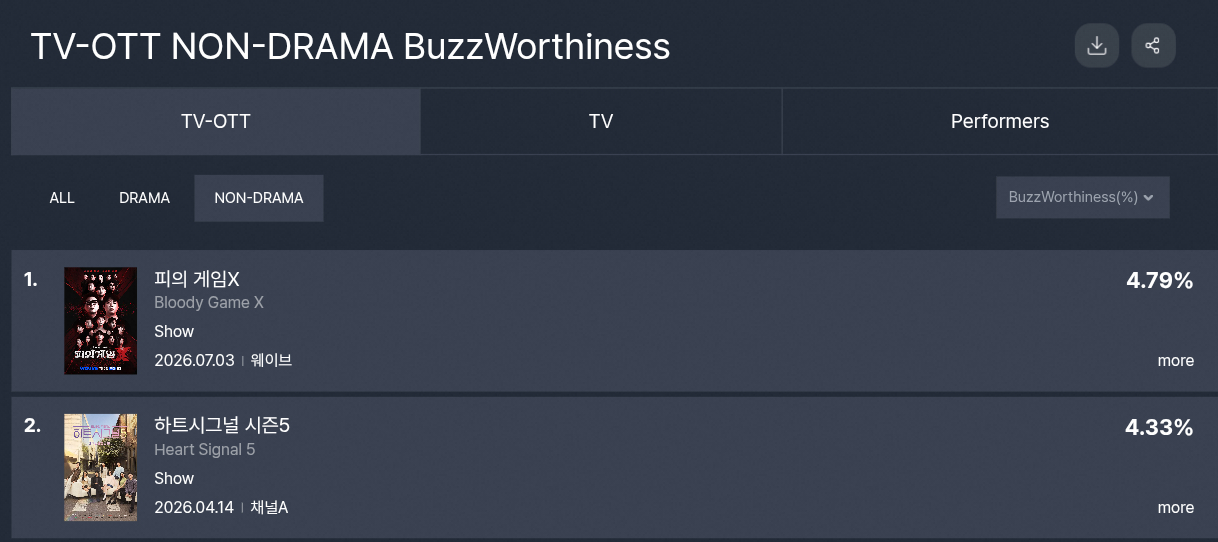The width and height of the screenshot is (1218, 542).
Task: Open the Performers tab
Action: point(1000,121)
